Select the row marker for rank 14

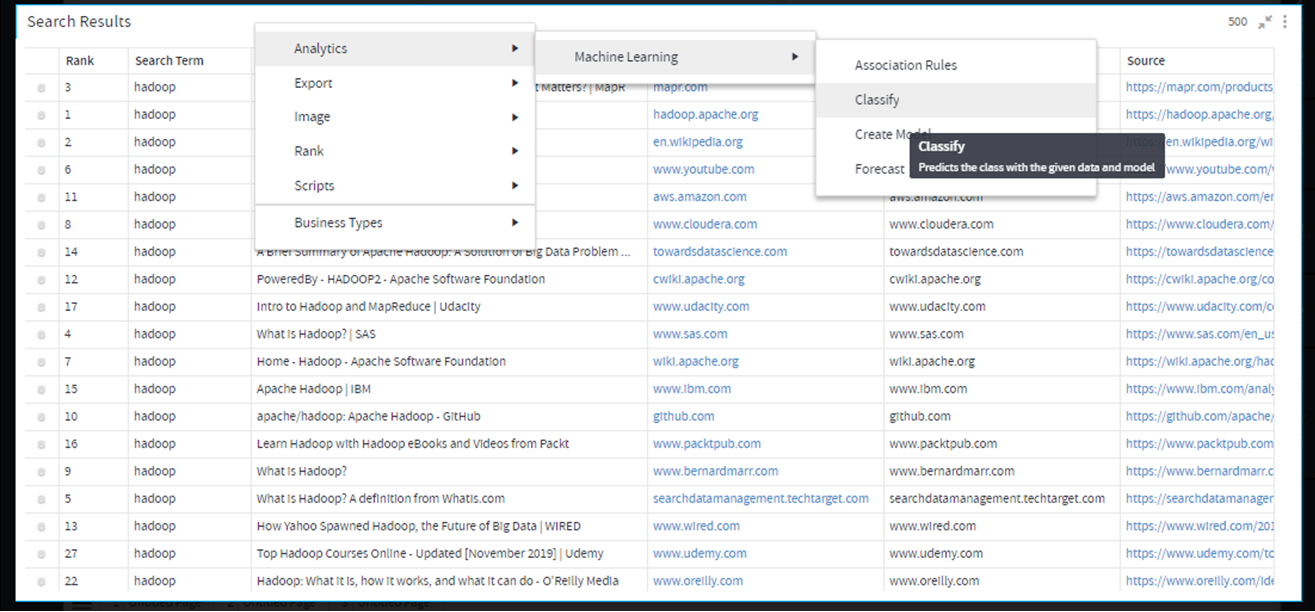(x=41, y=252)
